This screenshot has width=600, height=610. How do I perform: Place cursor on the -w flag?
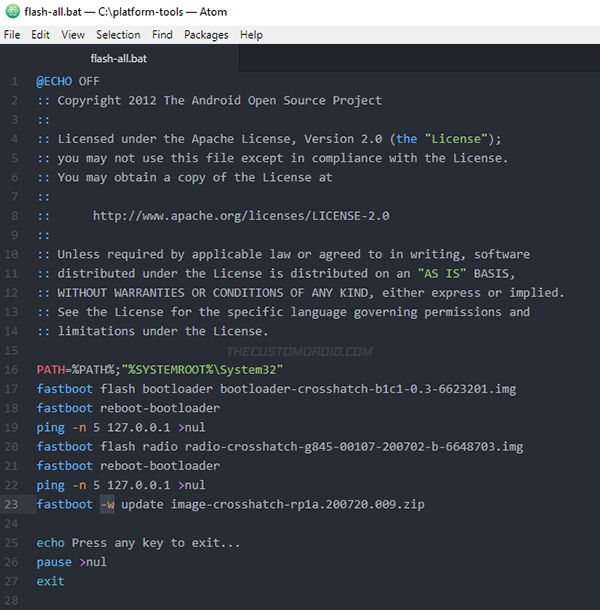[x=107, y=505]
